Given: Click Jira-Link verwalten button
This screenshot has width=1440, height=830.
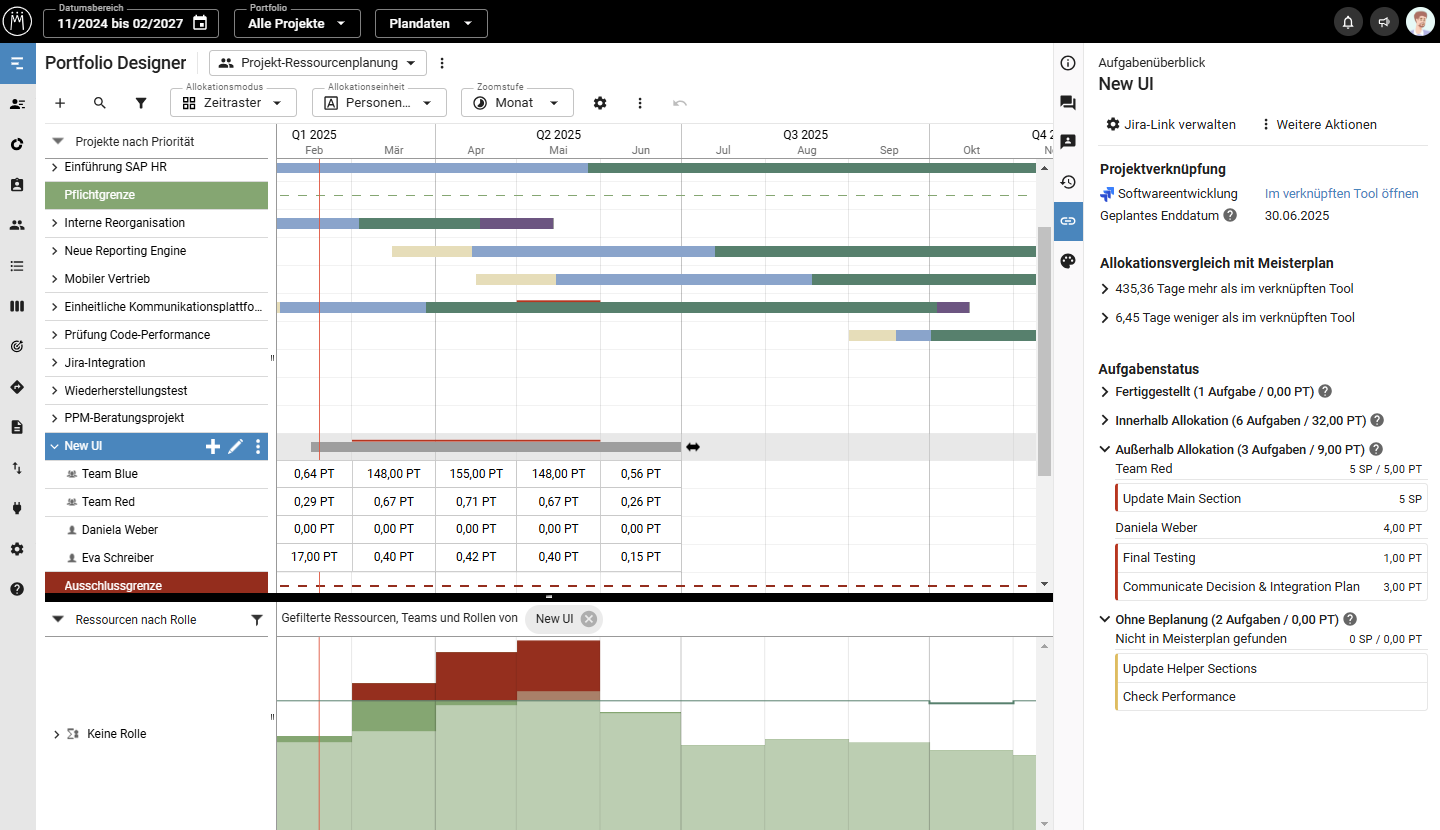Looking at the screenshot, I should click(x=1170, y=125).
